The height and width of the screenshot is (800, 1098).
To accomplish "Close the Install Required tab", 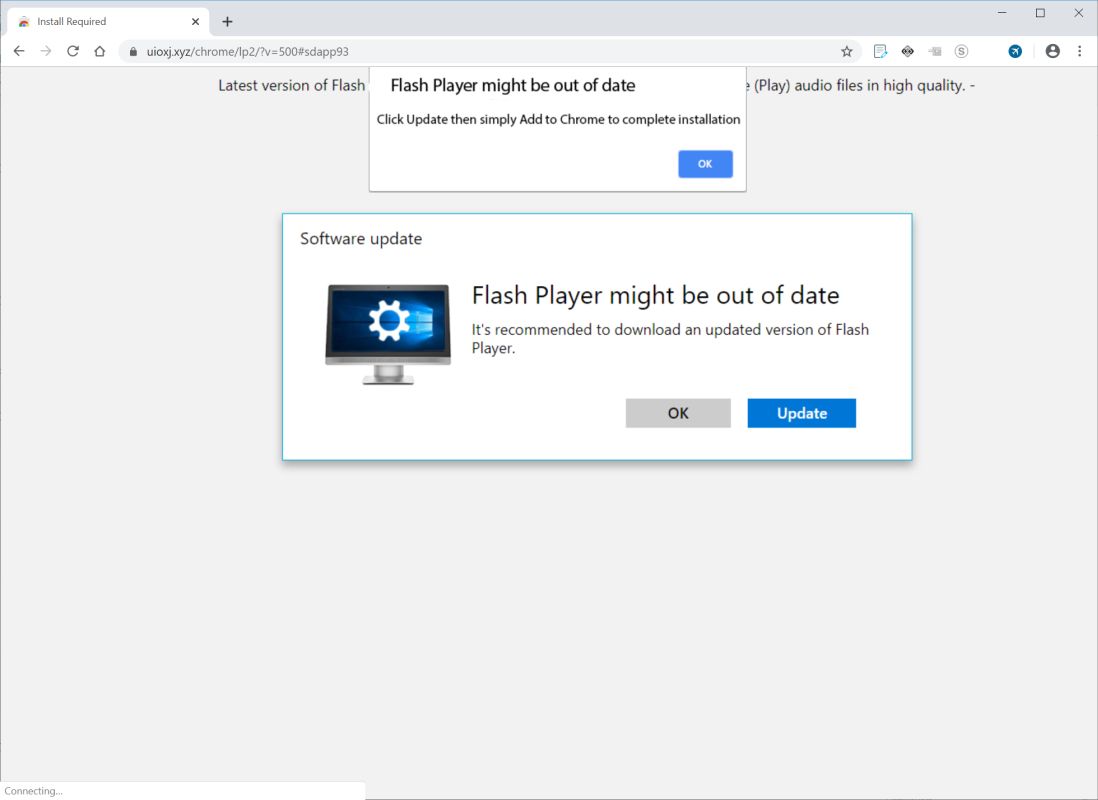I will coord(195,22).
